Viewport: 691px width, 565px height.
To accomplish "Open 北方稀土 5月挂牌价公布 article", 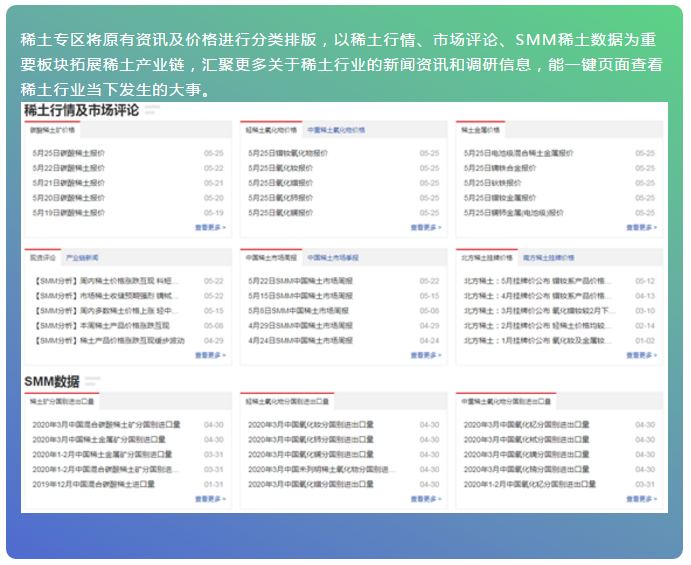I will [537, 281].
